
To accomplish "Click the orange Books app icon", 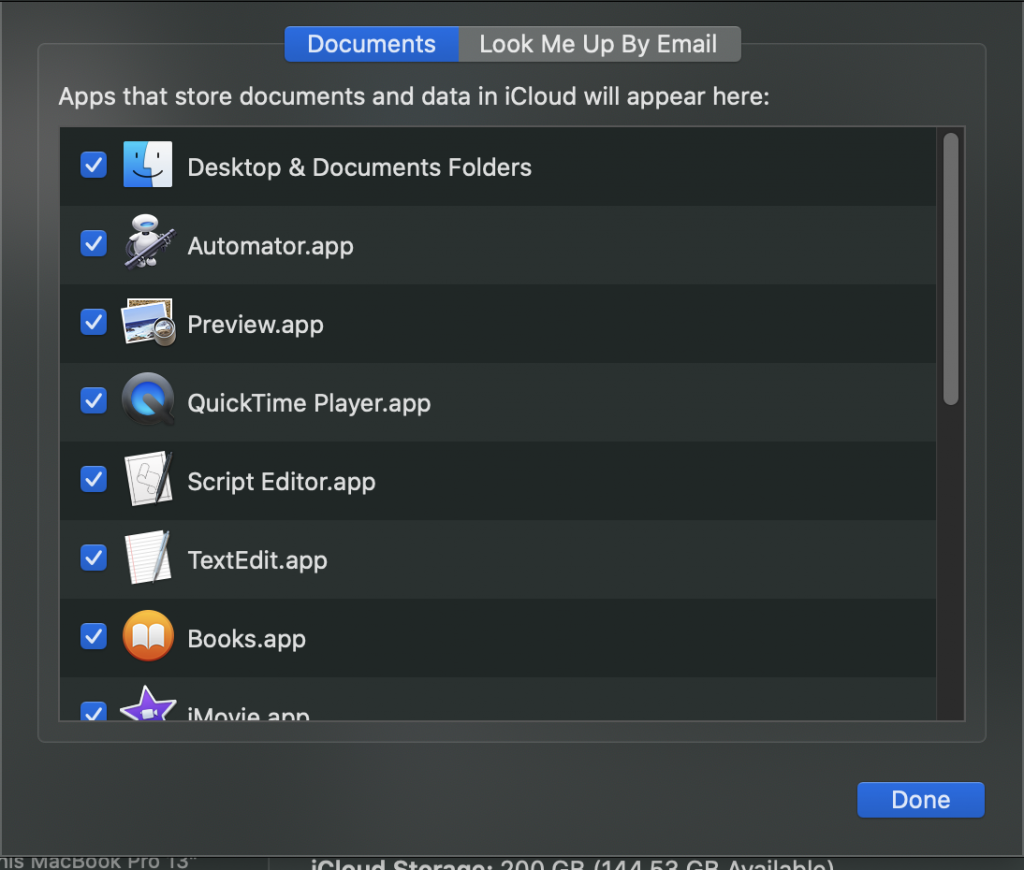I will [x=148, y=636].
